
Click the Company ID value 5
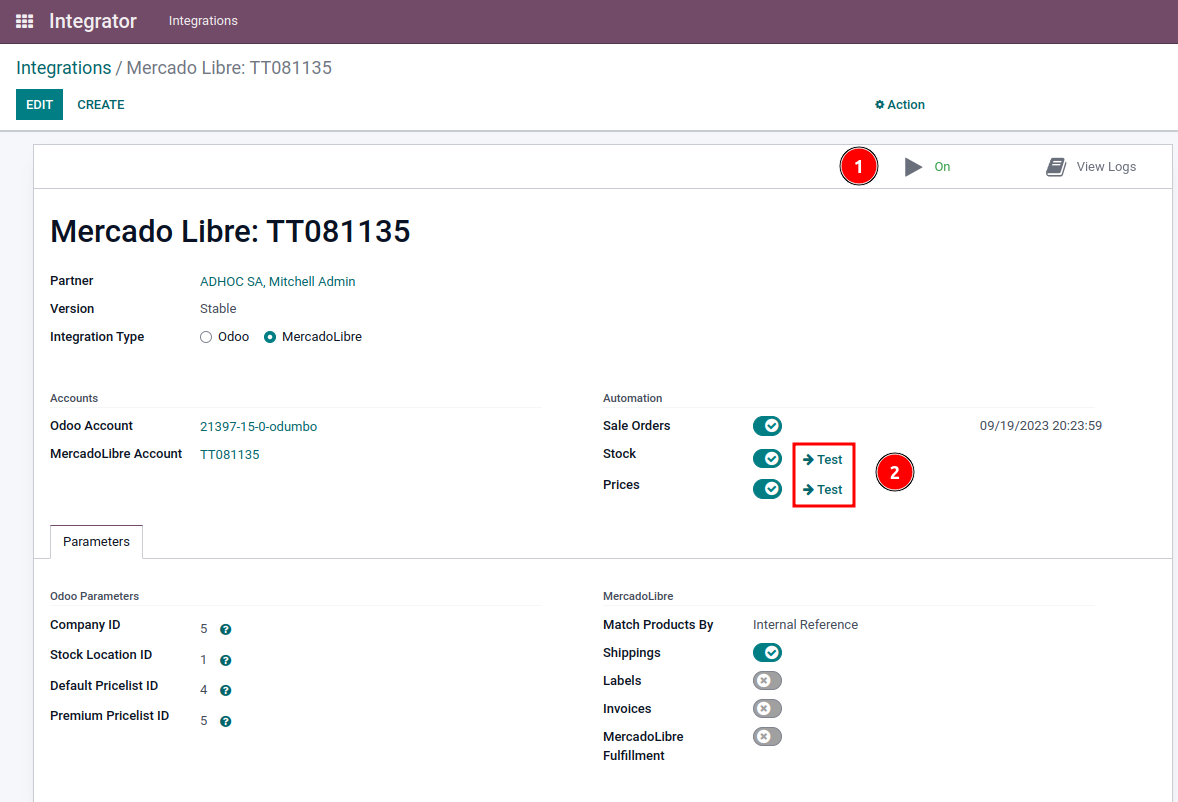pos(204,629)
